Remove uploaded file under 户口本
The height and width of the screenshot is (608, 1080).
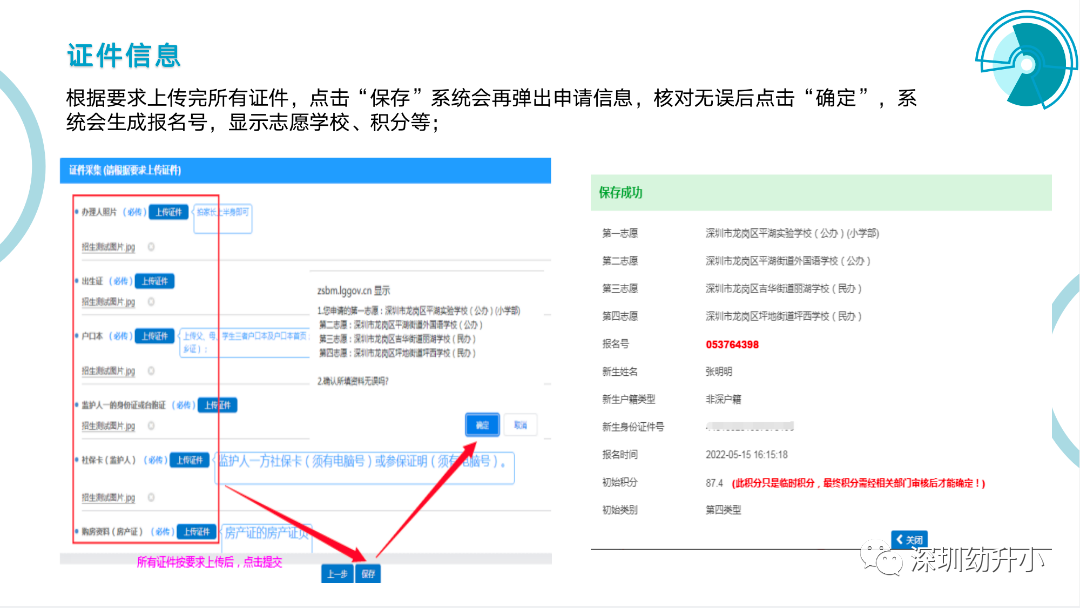pos(151,370)
